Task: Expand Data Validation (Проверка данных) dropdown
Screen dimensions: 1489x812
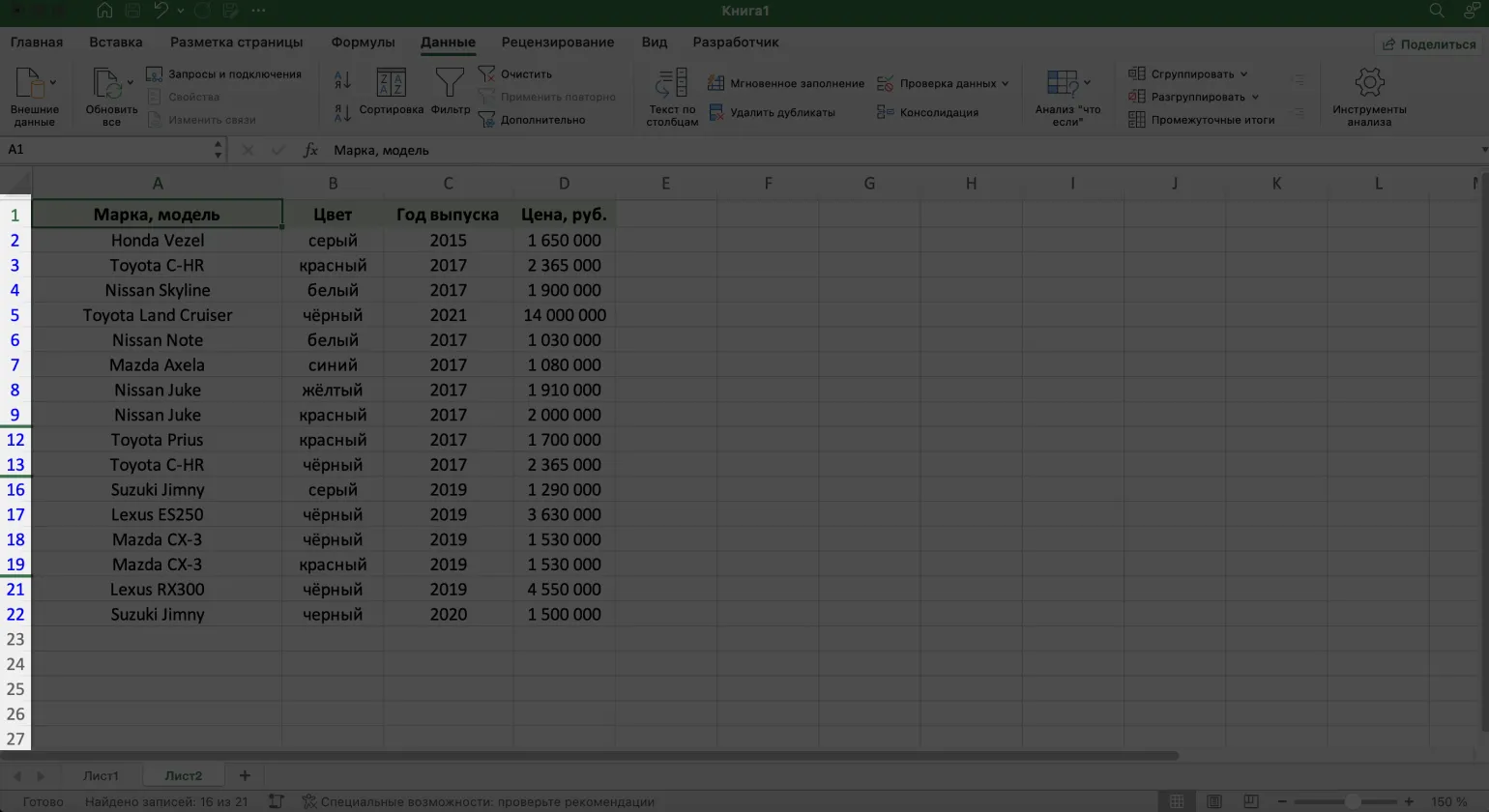Action: (x=1005, y=84)
